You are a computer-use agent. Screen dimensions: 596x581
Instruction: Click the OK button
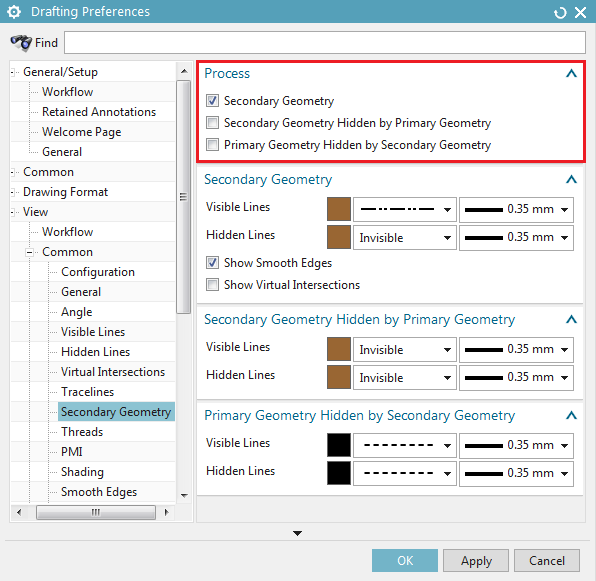(x=405, y=560)
